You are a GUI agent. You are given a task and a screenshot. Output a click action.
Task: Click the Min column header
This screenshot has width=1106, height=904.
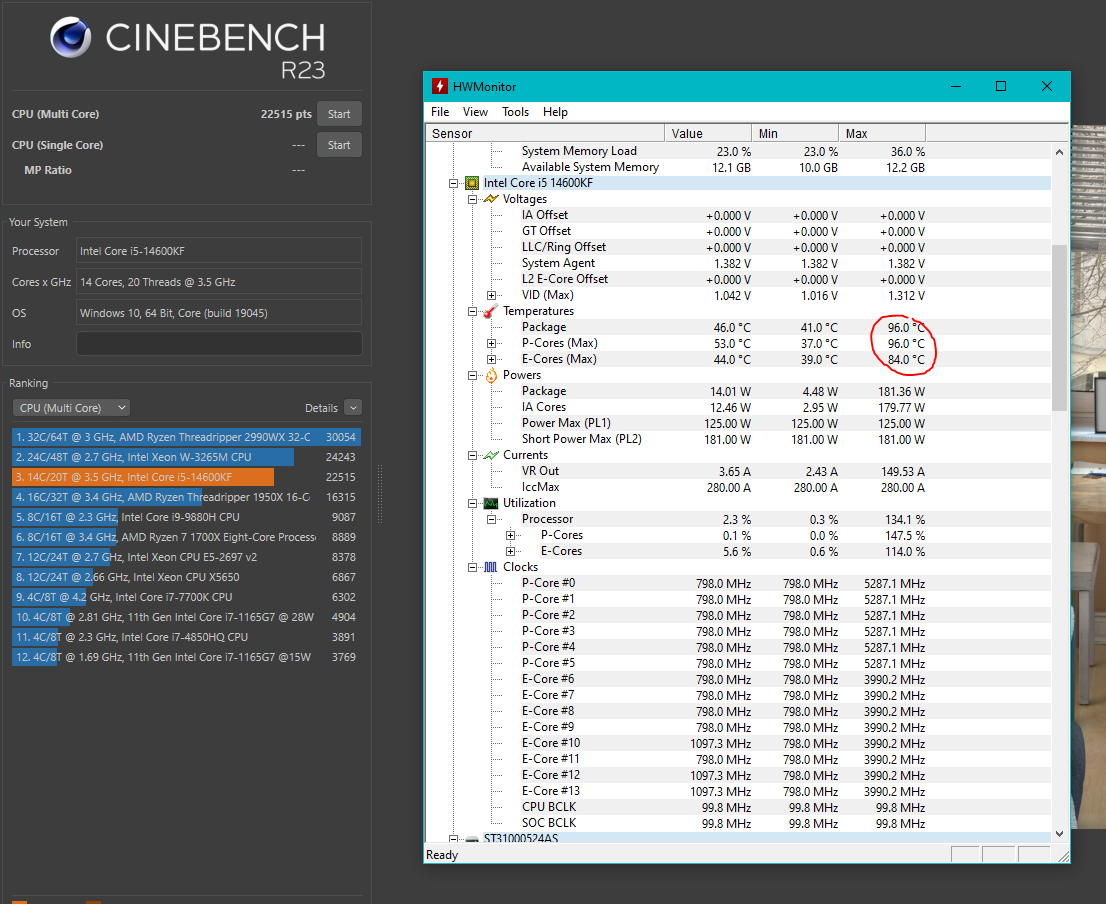click(x=795, y=133)
